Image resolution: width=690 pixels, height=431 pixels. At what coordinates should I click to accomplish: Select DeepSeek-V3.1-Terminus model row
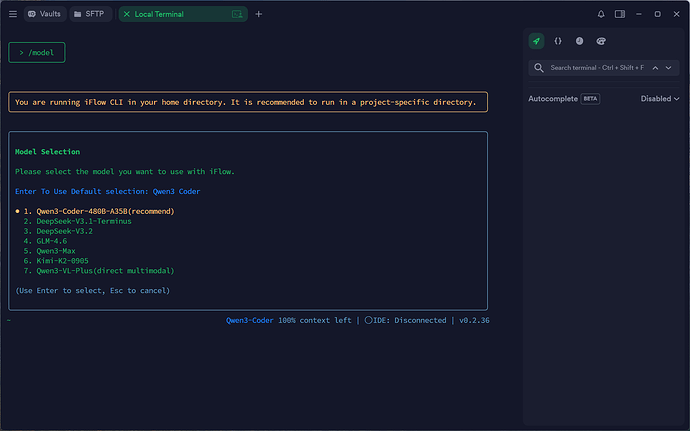coord(77,221)
